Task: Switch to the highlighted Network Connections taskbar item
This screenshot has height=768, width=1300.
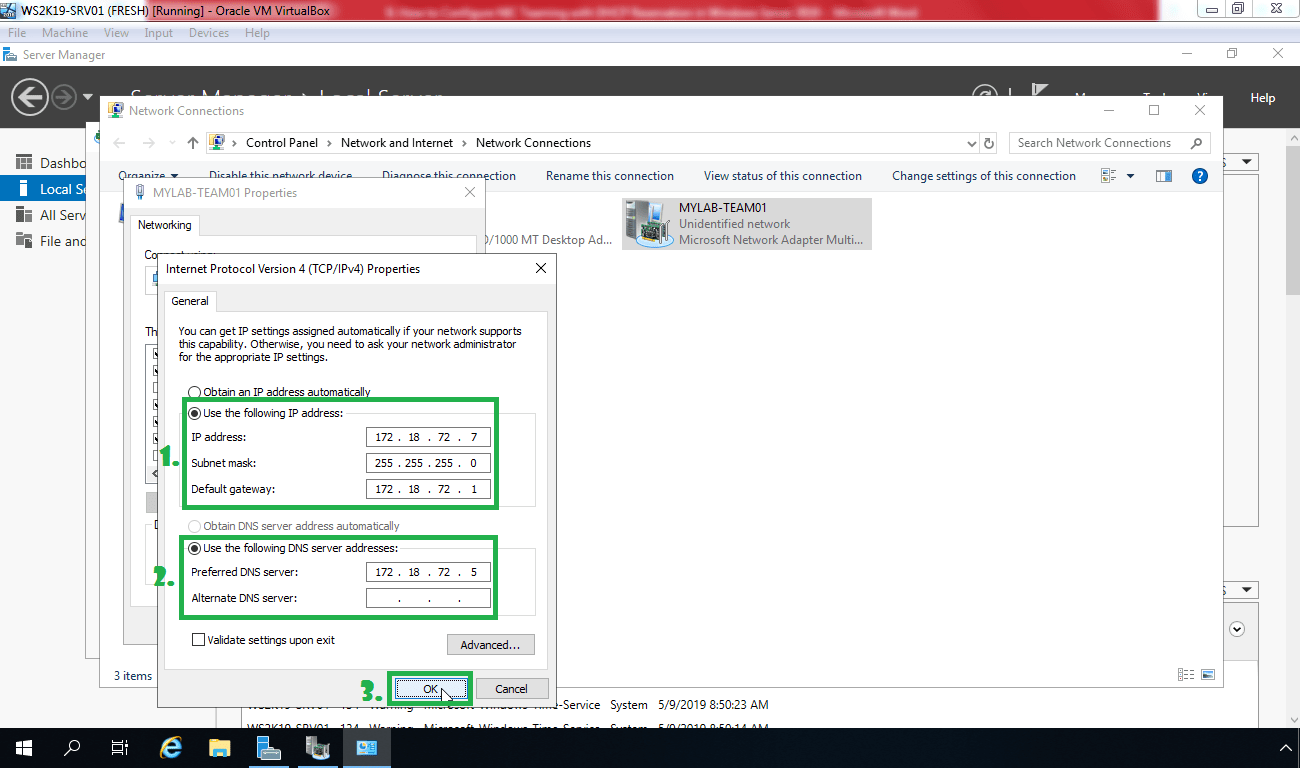Action: [x=366, y=747]
